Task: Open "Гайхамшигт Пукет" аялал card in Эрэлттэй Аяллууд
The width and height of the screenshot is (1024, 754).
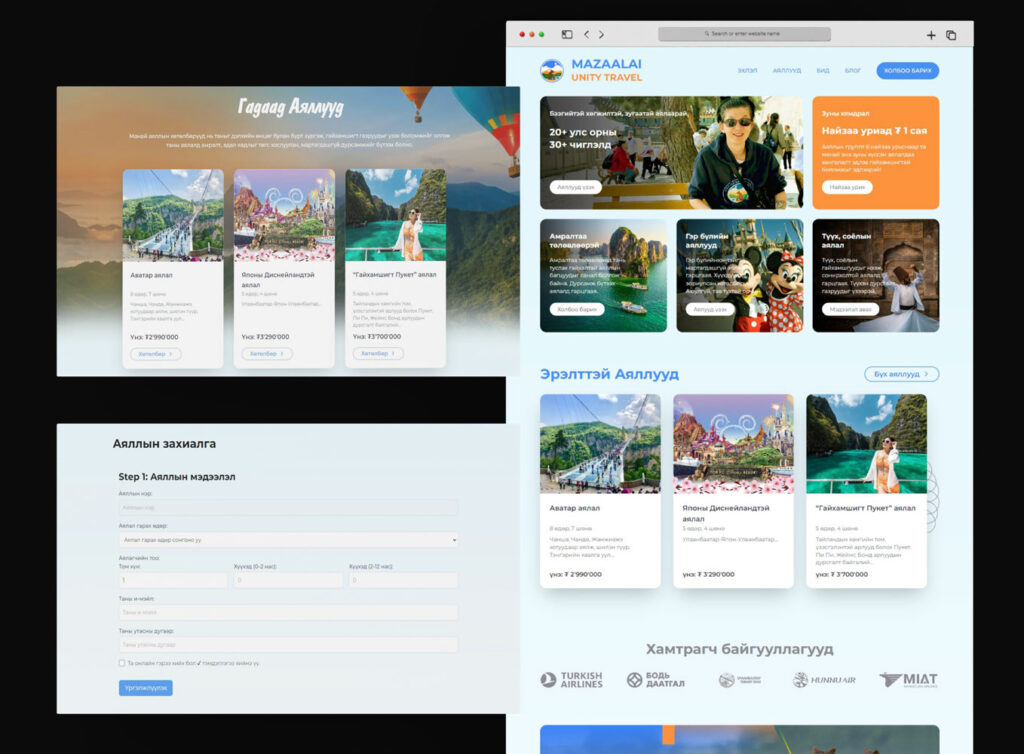Action: point(867,491)
